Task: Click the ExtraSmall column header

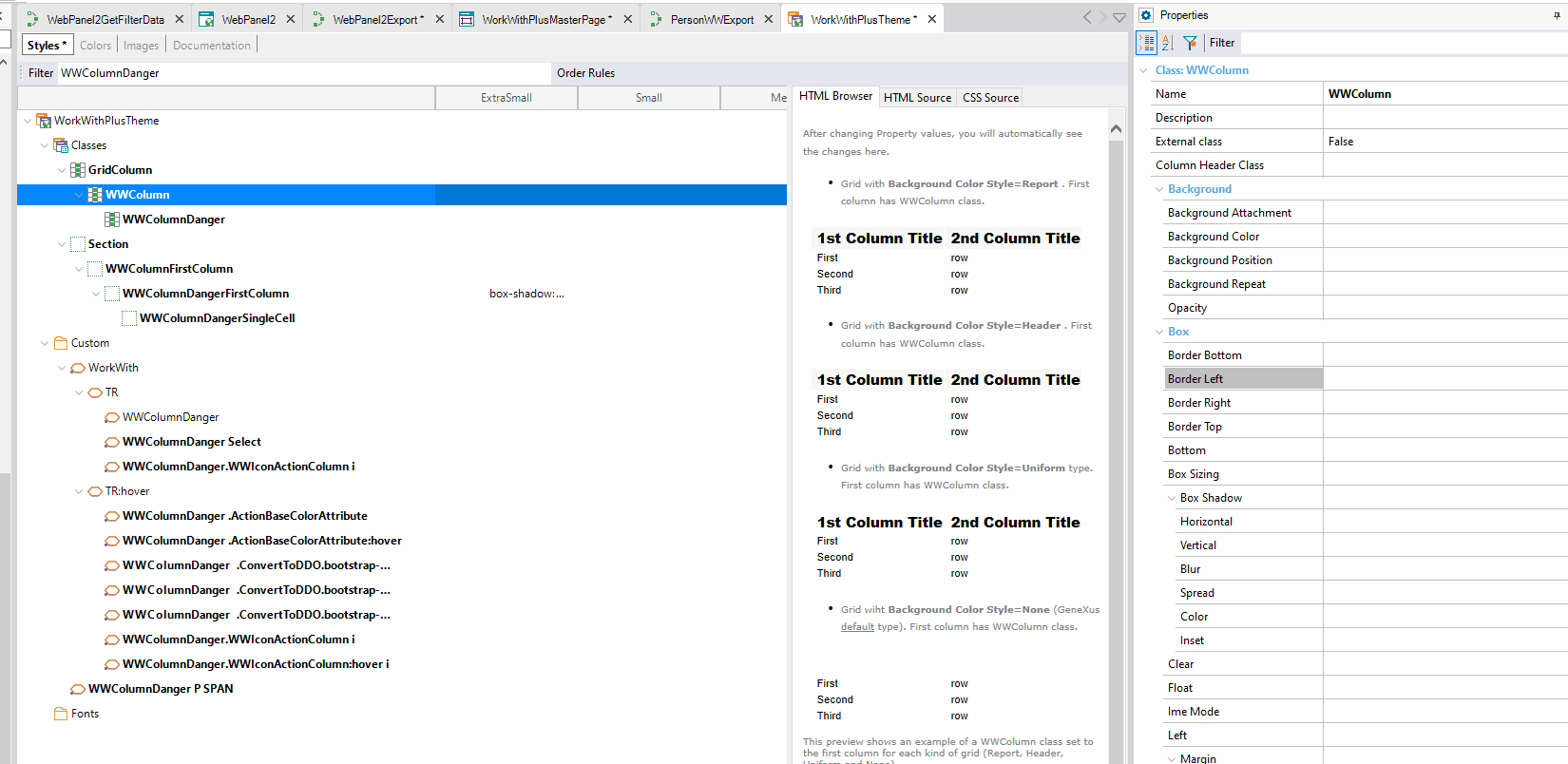Action: click(x=507, y=98)
